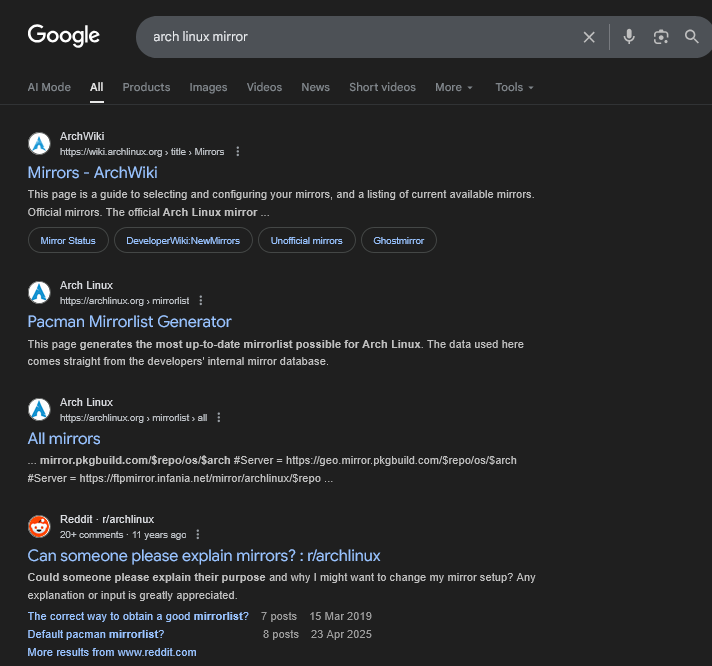Click the Mirror Status sitelink chip
The image size is (712, 666).
[x=68, y=241]
